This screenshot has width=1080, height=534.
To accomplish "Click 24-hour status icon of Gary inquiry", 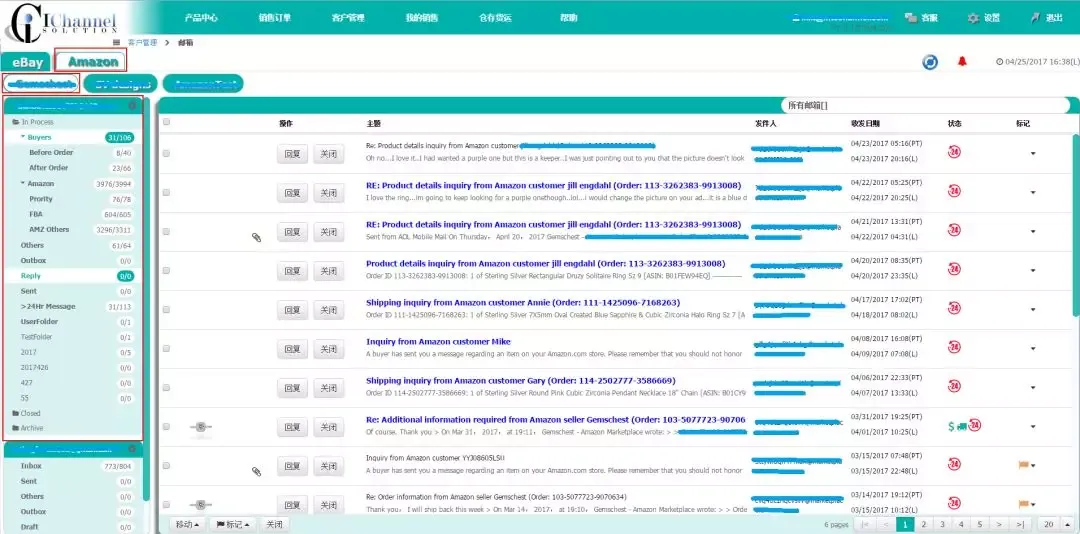I will (955, 387).
